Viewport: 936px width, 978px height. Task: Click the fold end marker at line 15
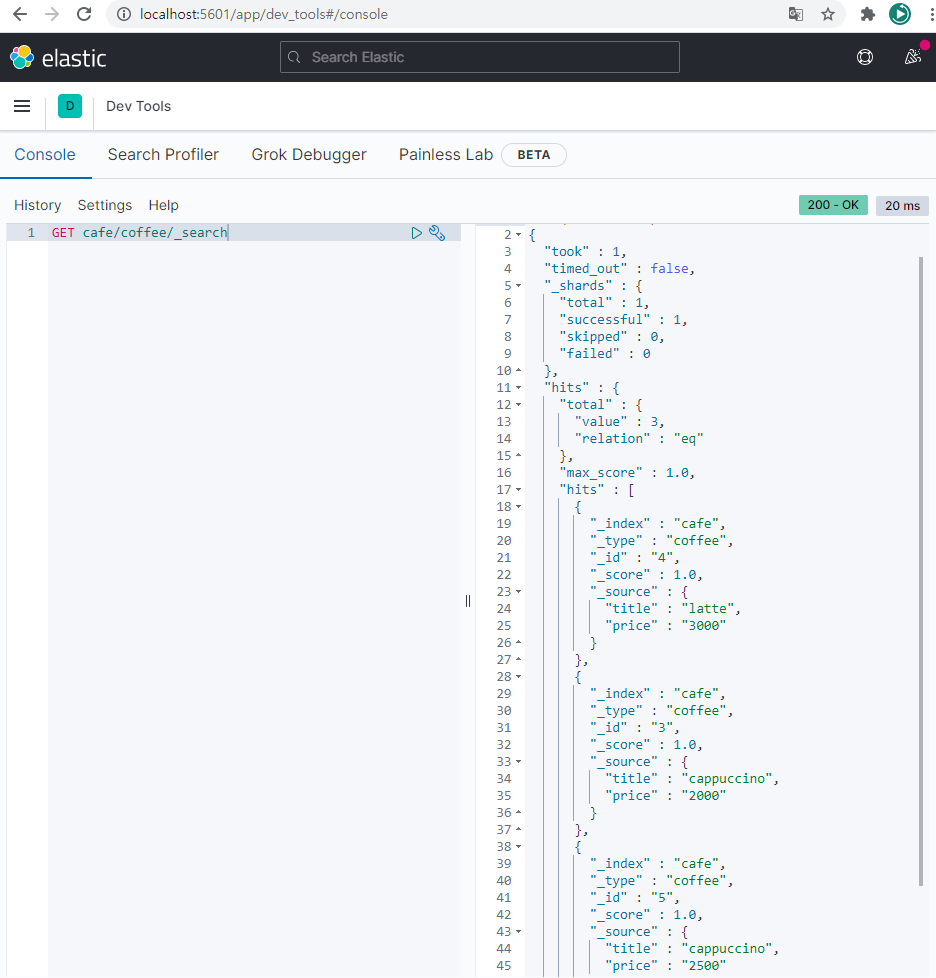tap(518, 455)
